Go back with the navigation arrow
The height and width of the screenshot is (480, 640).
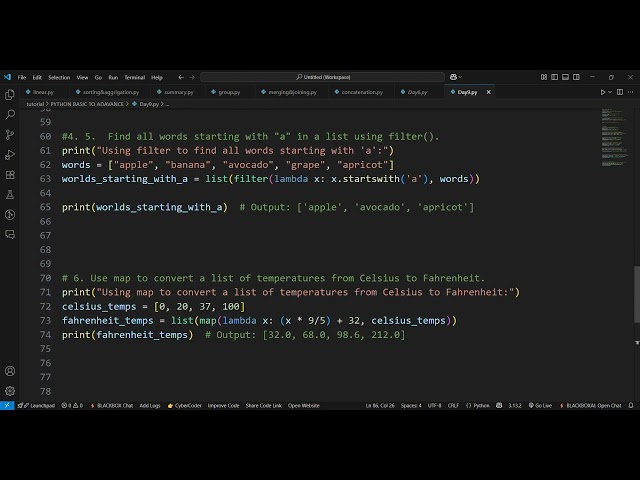(x=181, y=77)
